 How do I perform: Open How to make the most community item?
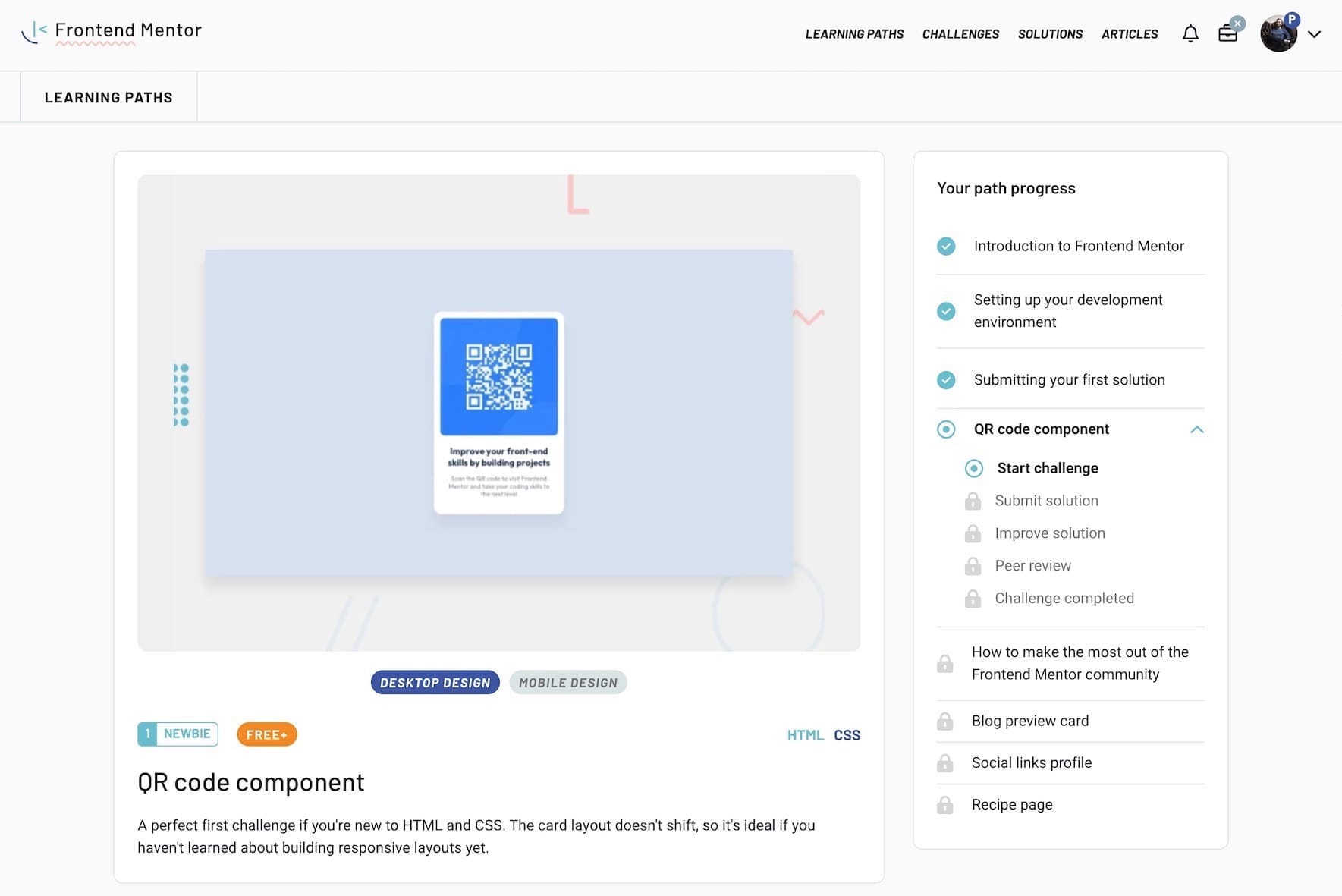tap(1080, 663)
